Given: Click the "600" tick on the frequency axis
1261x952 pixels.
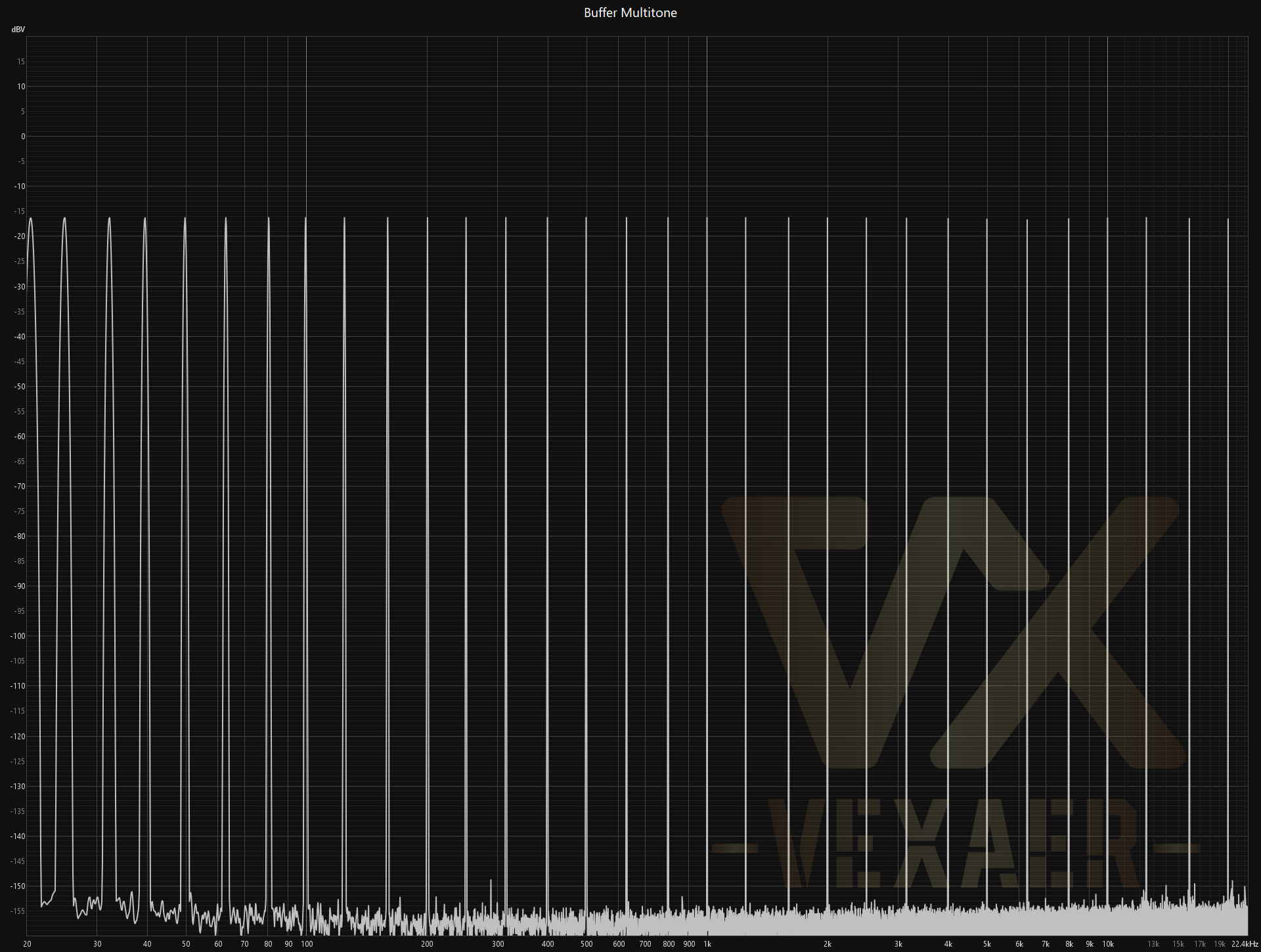Looking at the screenshot, I should pyautogui.click(x=619, y=944).
